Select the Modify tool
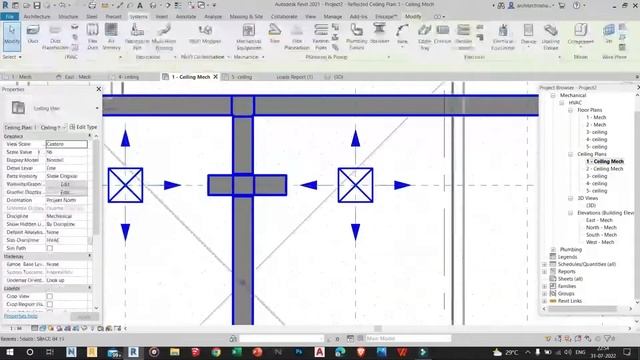The height and width of the screenshot is (360, 640). (12, 37)
